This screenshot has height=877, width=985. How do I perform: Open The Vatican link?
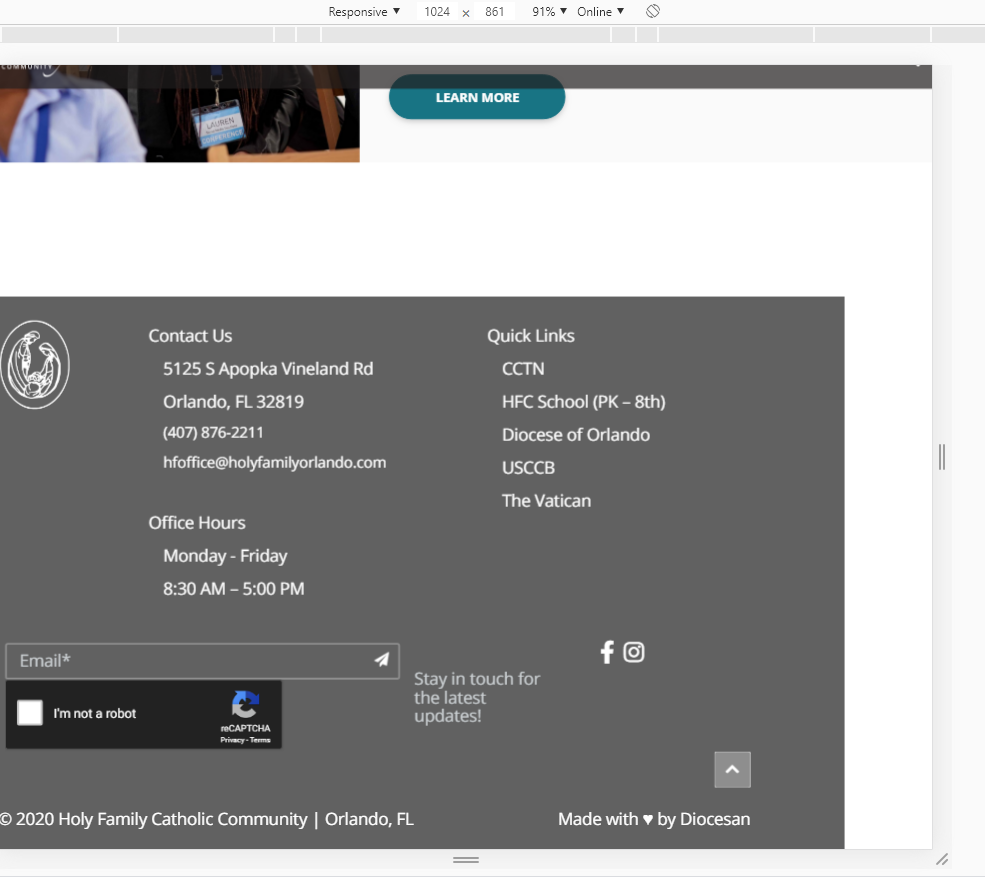(x=546, y=501)
